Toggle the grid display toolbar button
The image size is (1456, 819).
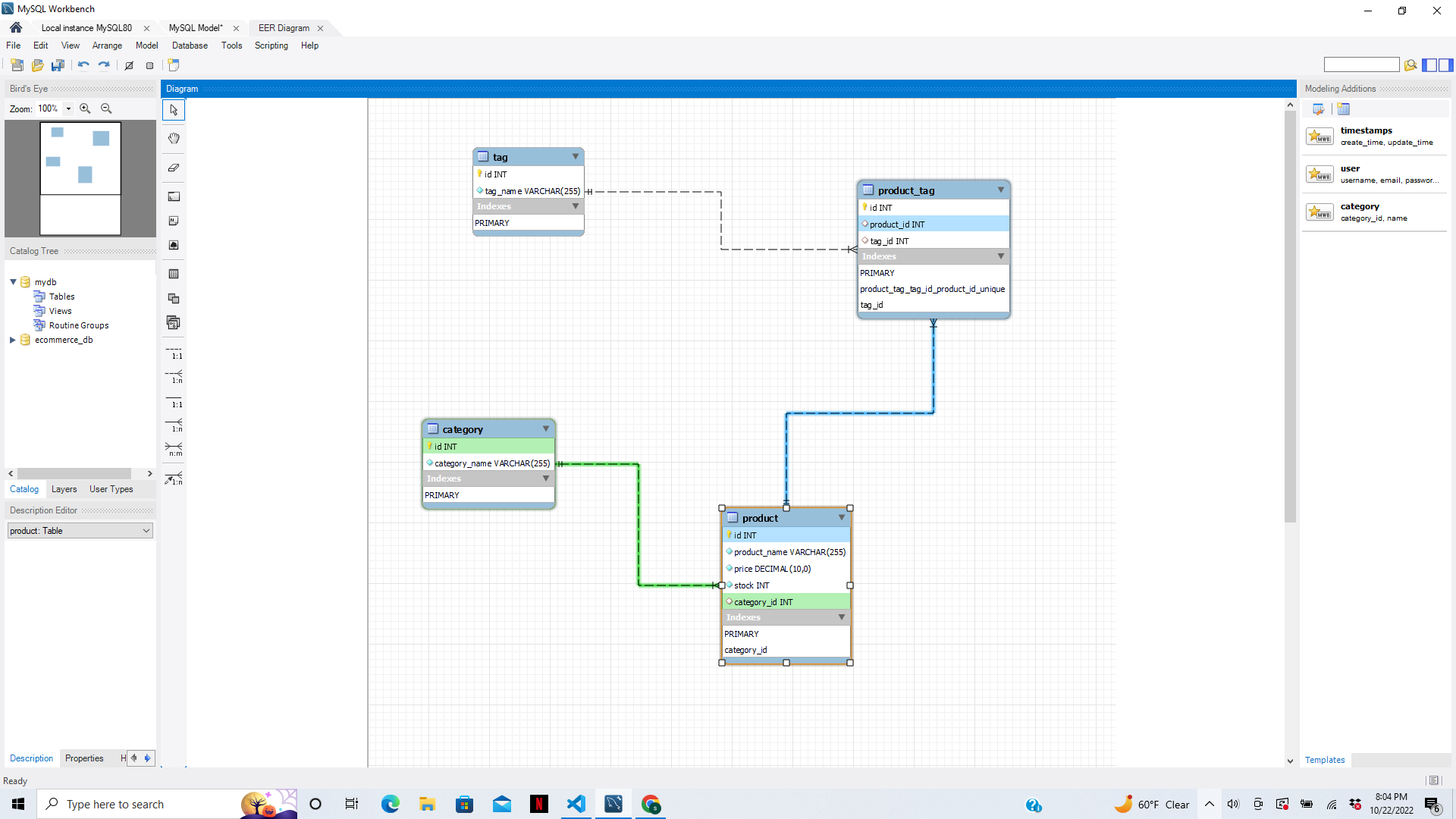pyautogui.click(x=129, y=65)
